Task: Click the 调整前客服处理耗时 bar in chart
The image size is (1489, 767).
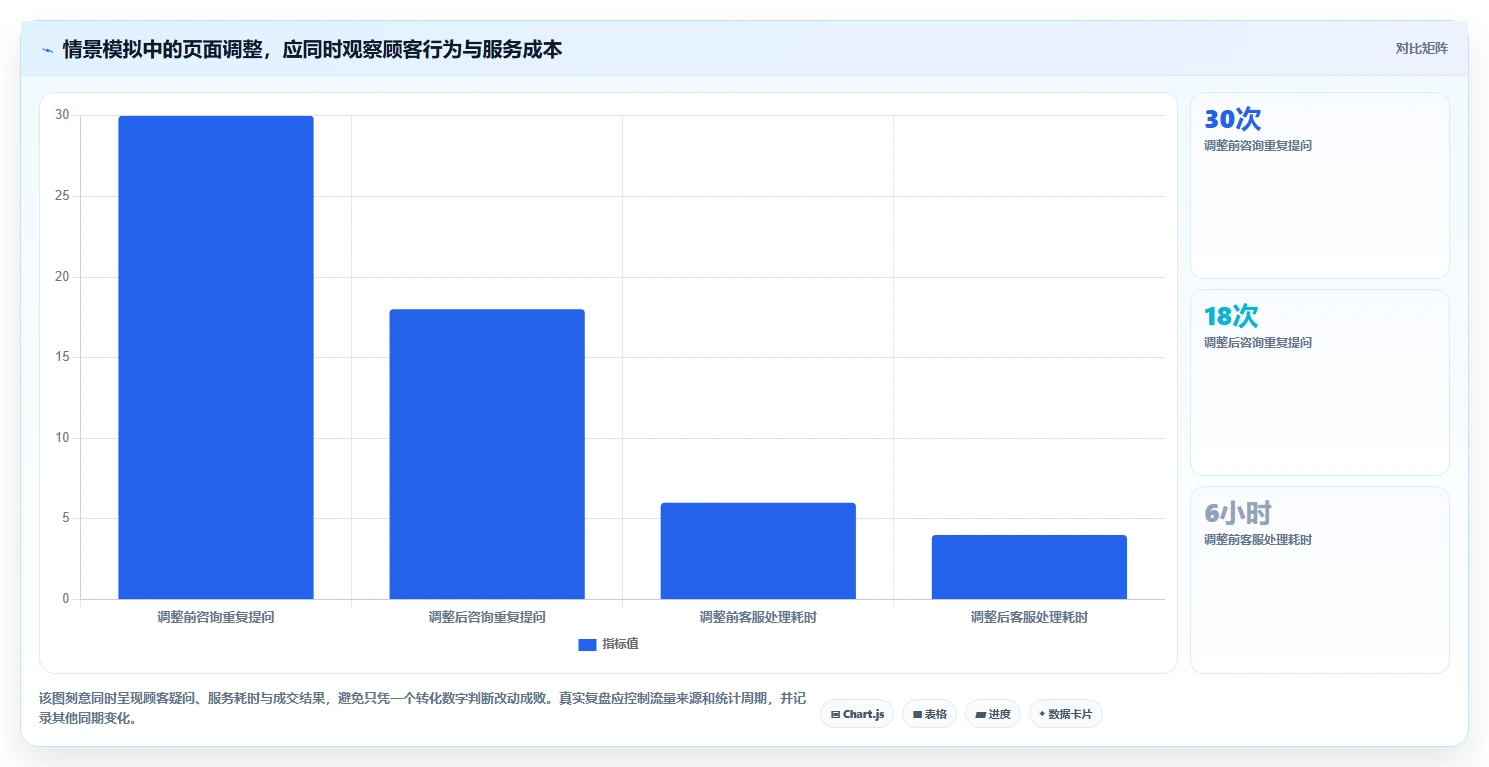Action: click(758, 551)
